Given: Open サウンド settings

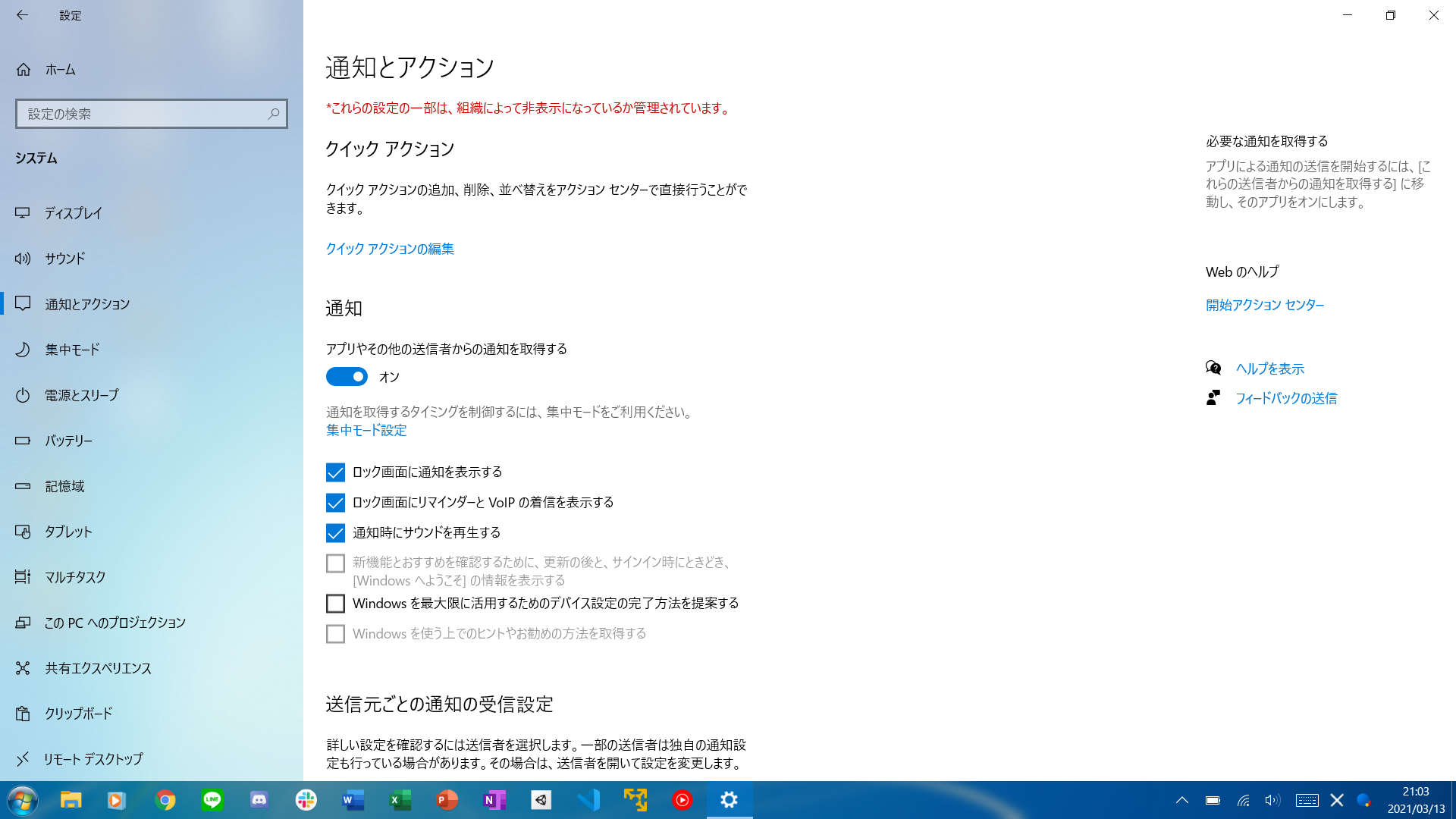Looking at the screenshot, I should 152,259.
